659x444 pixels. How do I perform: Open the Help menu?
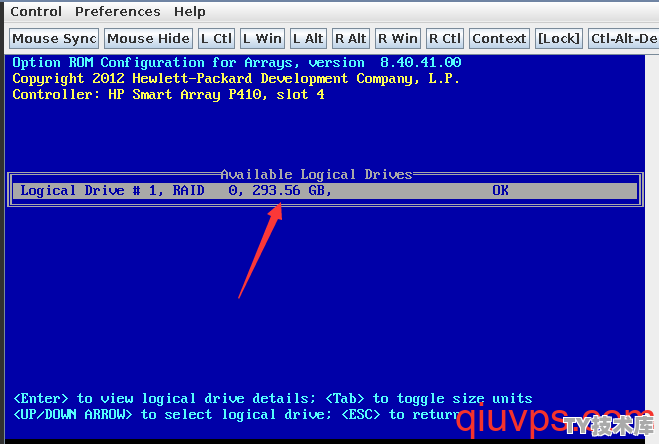[190, 11]
